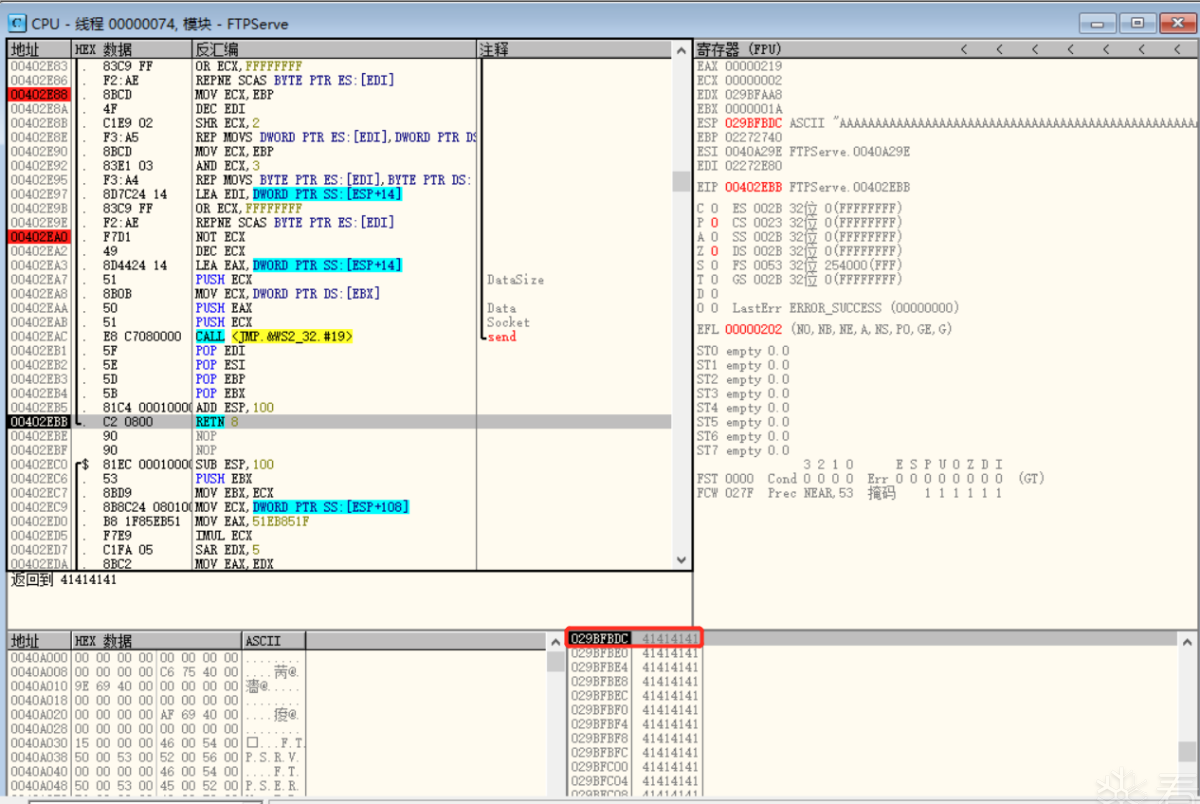Select the CALL JMP.&WS2_32.#19 instruction
This screenshot has height=804, width=1200.
[x=274, y=337]
